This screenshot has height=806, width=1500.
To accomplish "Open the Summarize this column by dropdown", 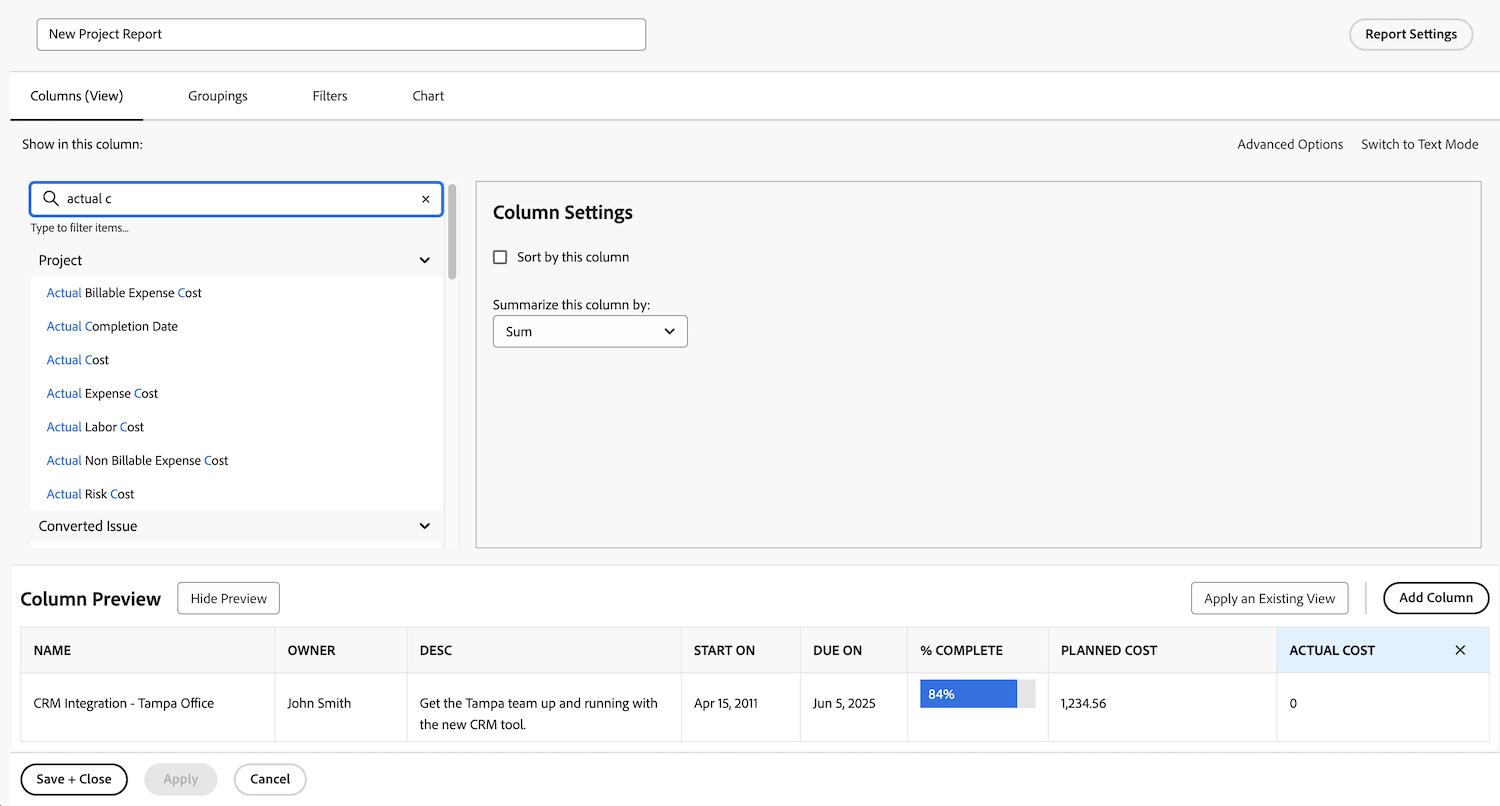I will pyautogui.click(x=590, y=332).
